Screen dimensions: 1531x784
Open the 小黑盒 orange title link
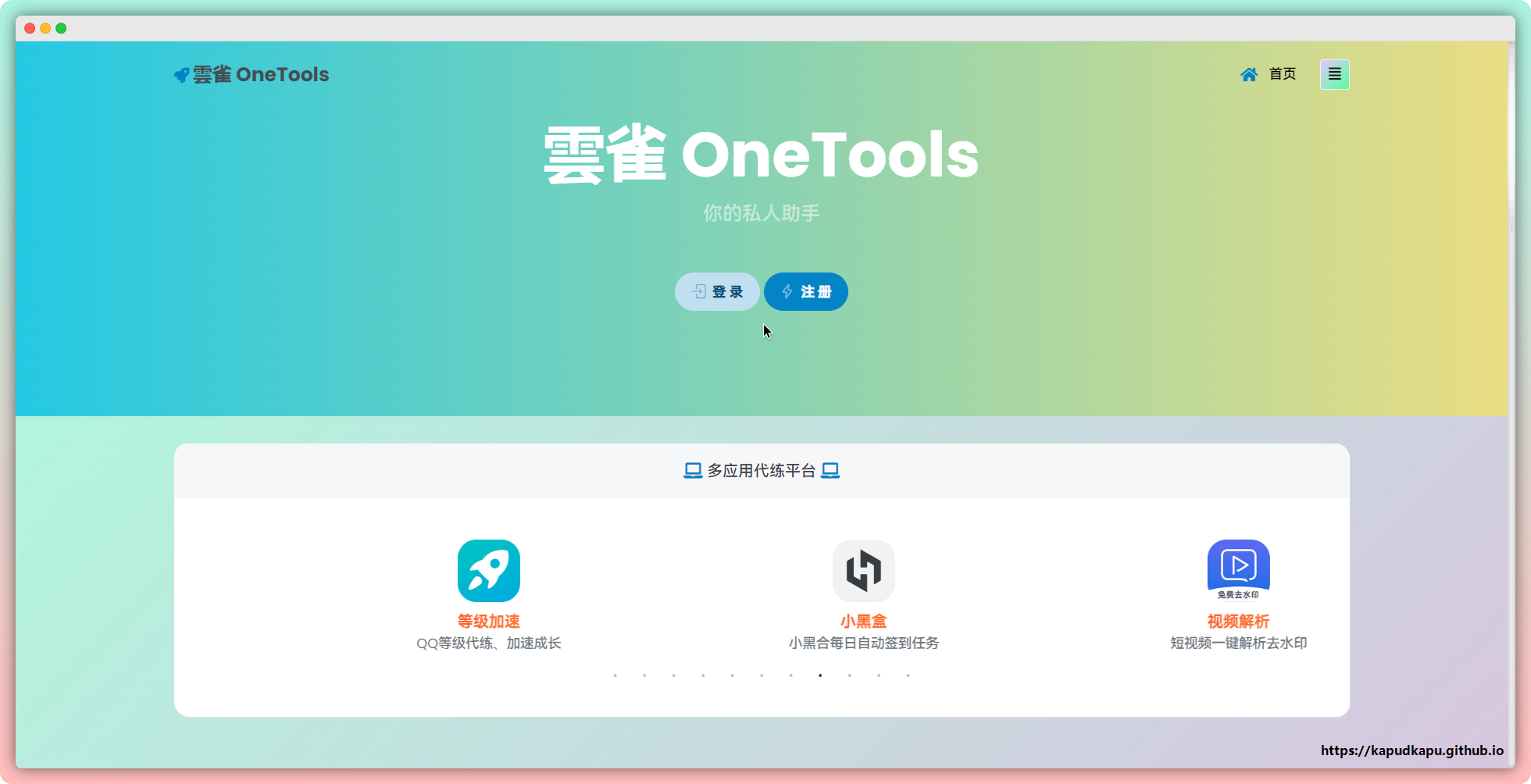[x=863, y=622]
